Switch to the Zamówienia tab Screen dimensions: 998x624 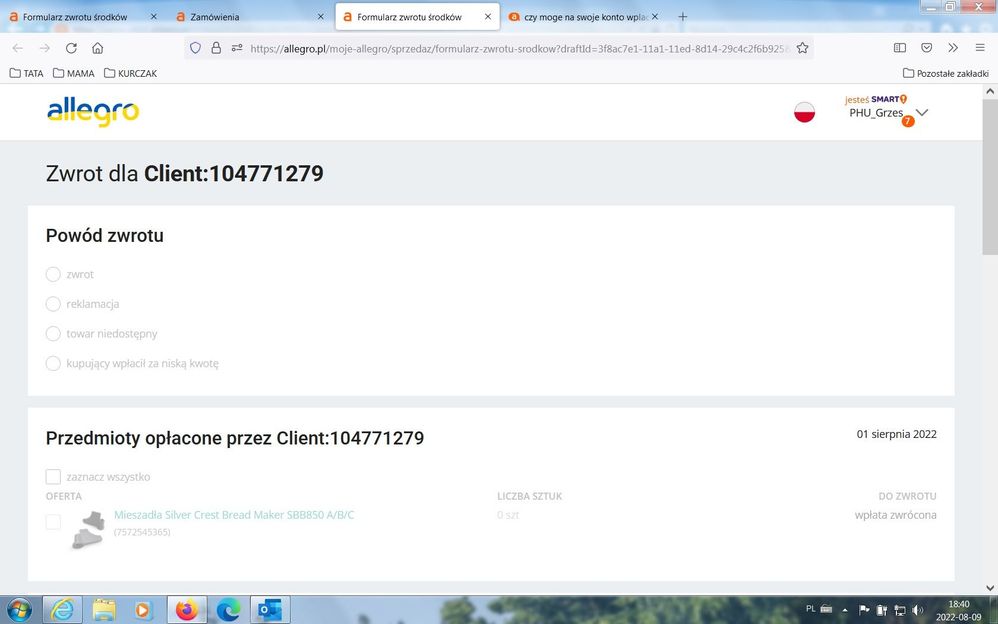[x=248, y=17]
